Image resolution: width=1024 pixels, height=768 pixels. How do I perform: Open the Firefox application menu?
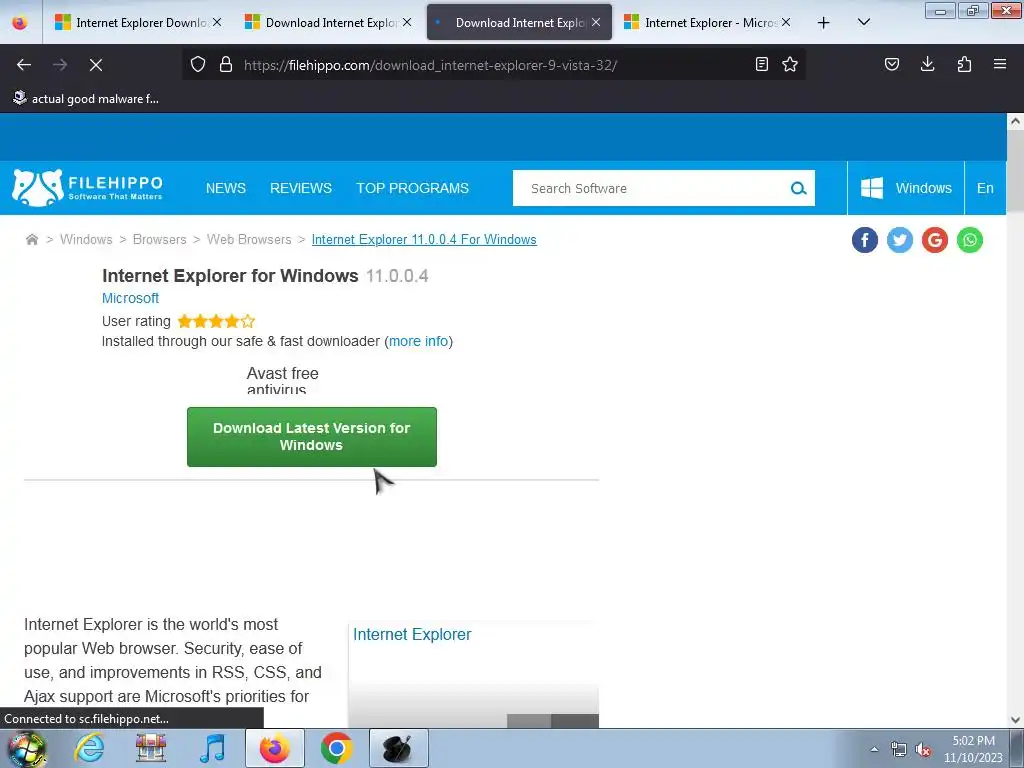pos(1000,64)
